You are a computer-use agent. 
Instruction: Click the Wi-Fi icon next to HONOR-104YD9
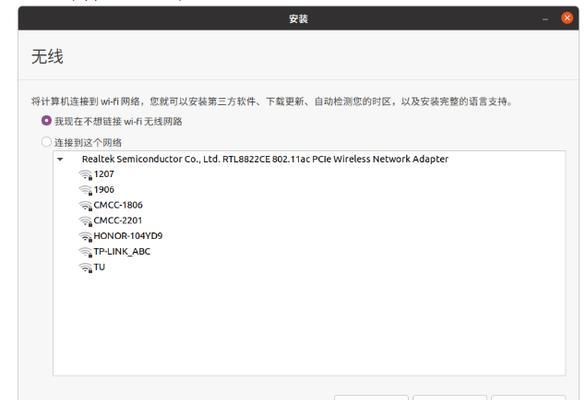coord(86,236)
